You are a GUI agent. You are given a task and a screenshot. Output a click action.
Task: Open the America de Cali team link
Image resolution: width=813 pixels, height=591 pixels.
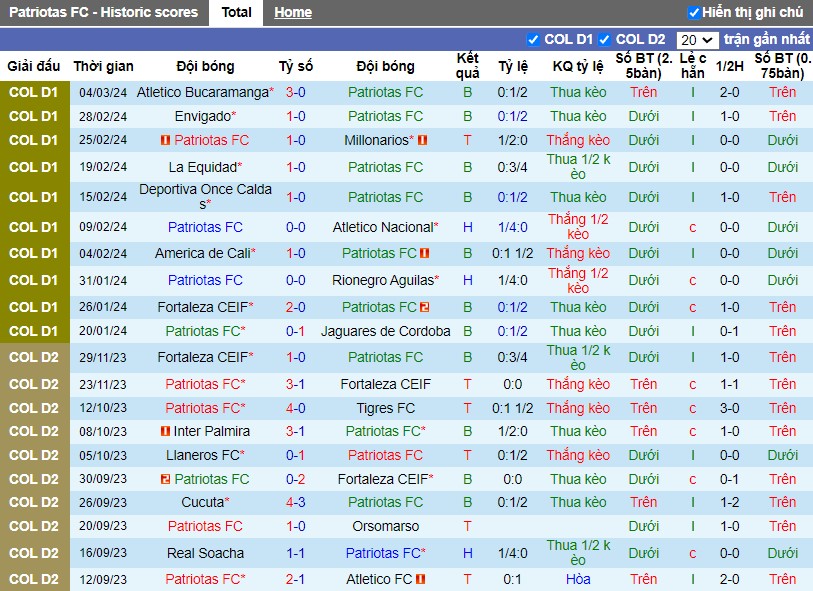click(203, 253)
